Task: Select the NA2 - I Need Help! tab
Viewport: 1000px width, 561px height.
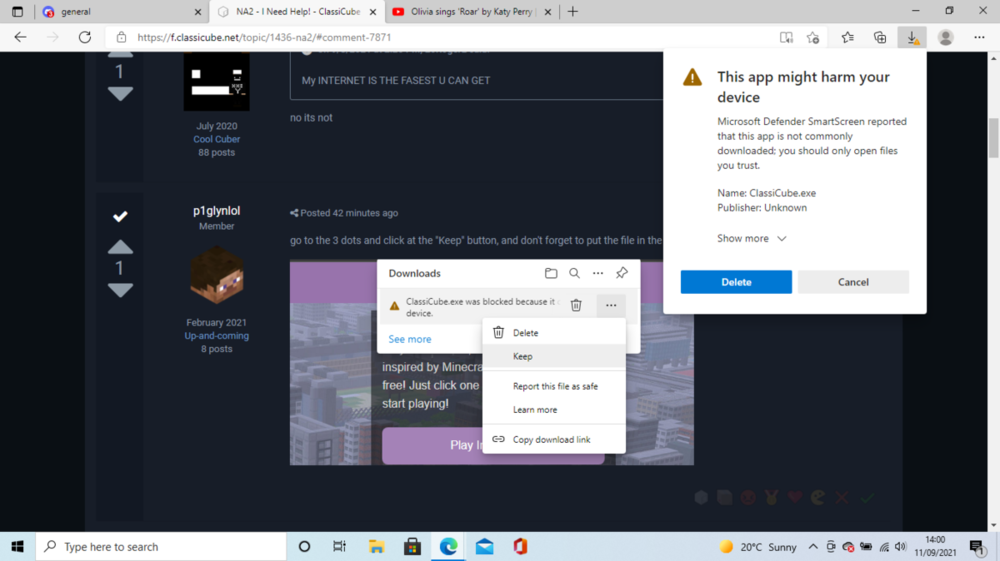Action: pyautogui.click(x=297, y=11)
